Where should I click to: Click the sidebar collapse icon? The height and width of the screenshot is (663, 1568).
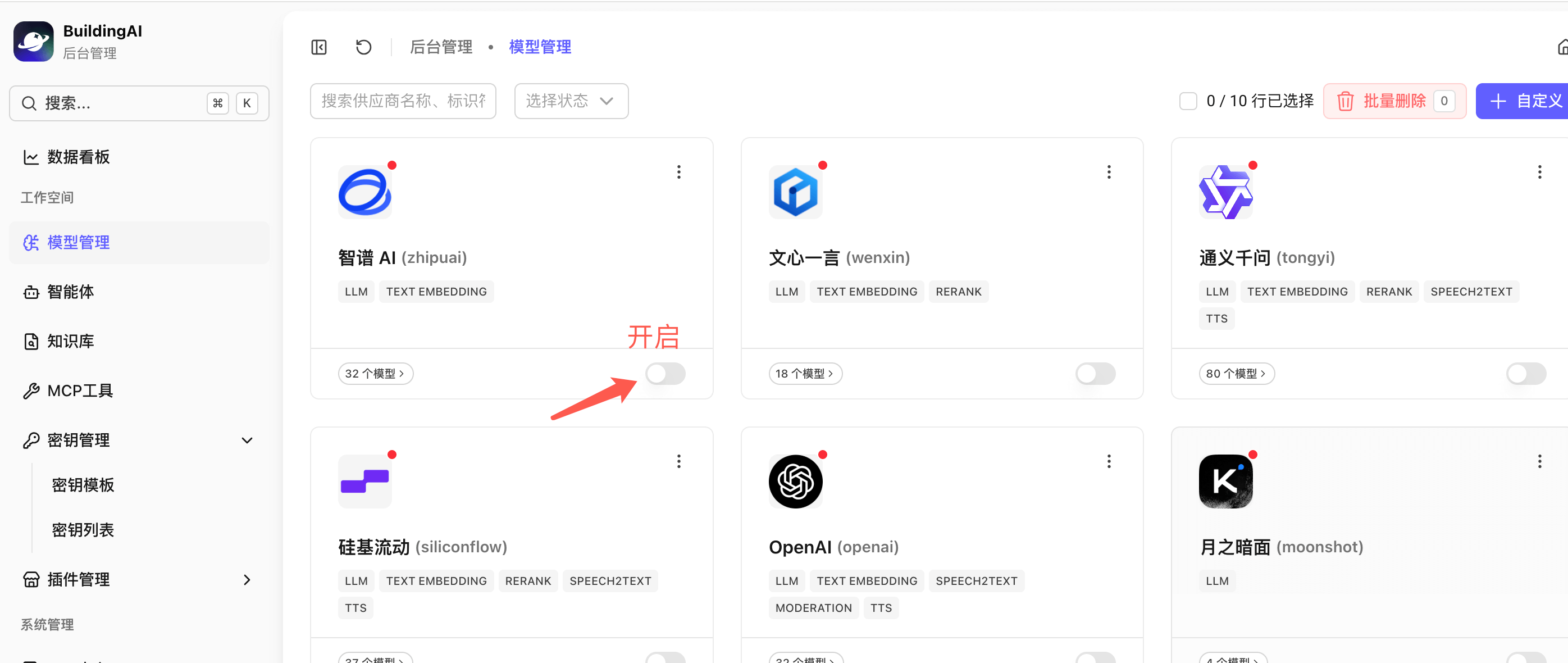point(319,47)
